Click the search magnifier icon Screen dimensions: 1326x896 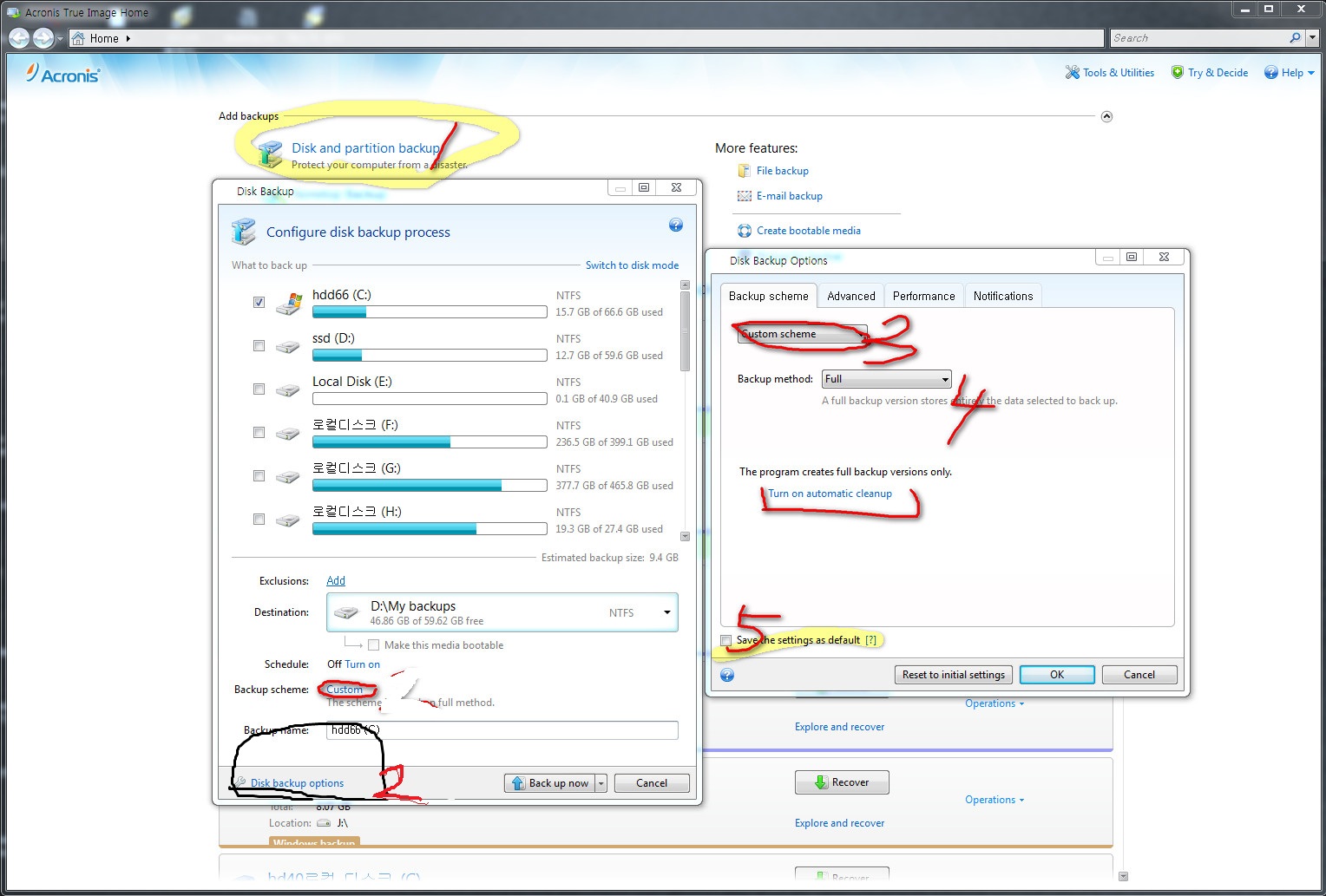click(x=1295, y=37)
